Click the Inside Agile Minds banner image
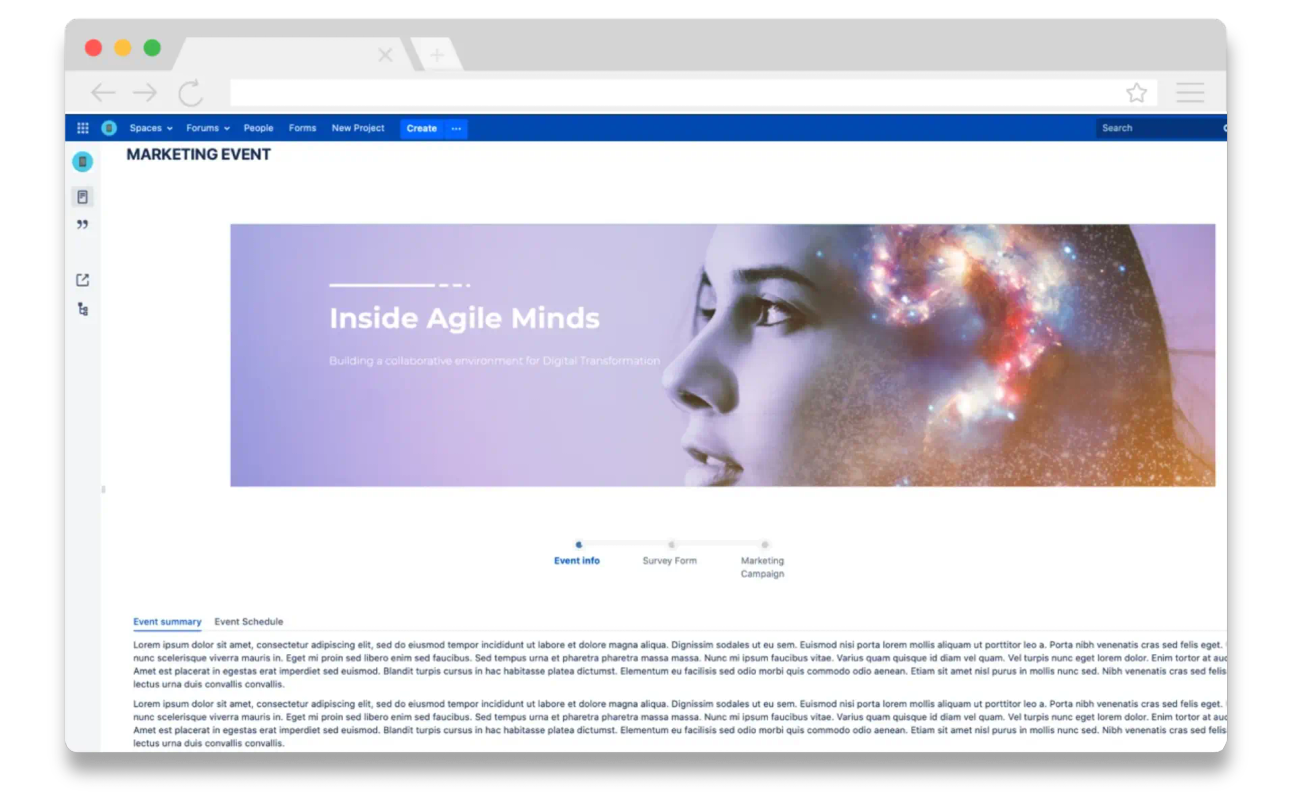 point(723,355)
